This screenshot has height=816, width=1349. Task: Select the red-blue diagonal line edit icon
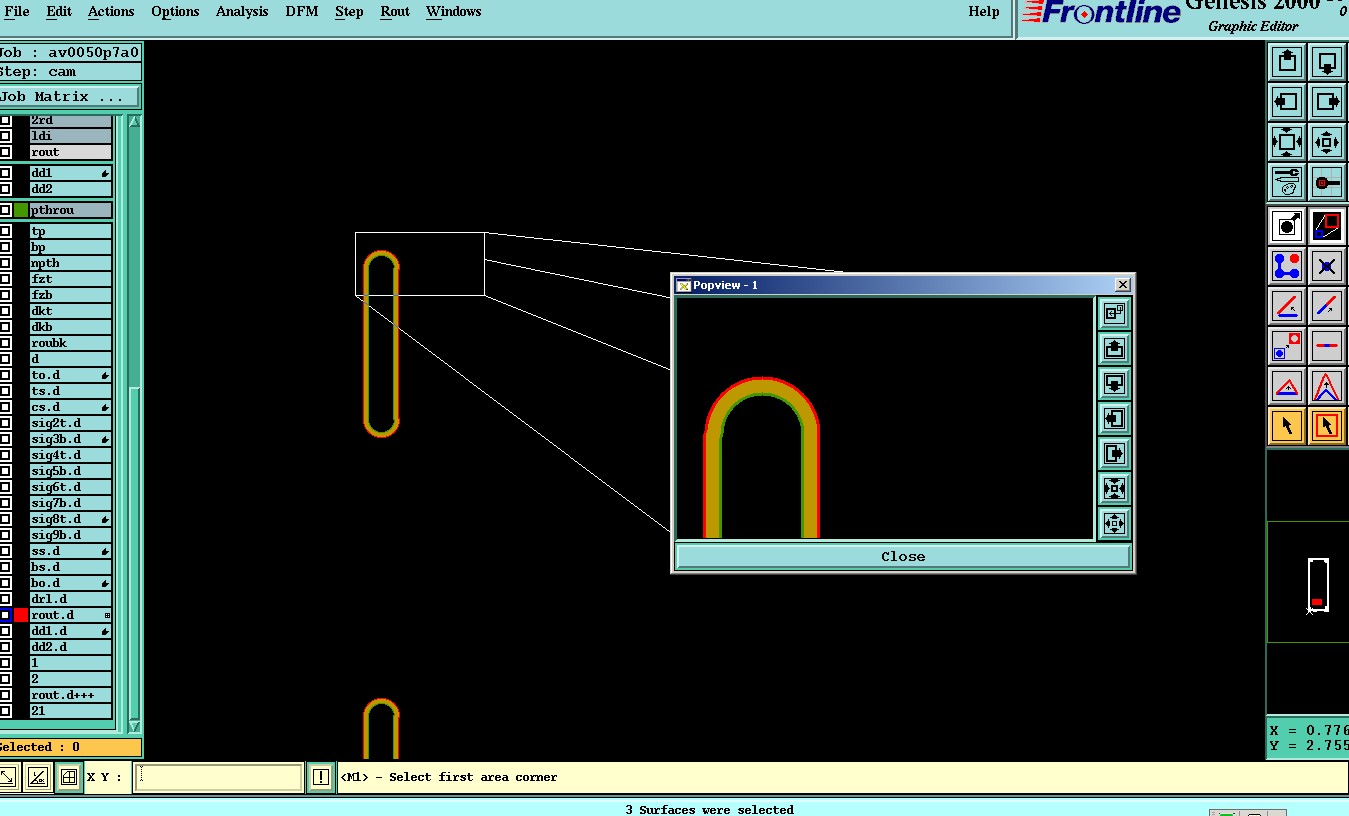click(x=1327, y=306)
